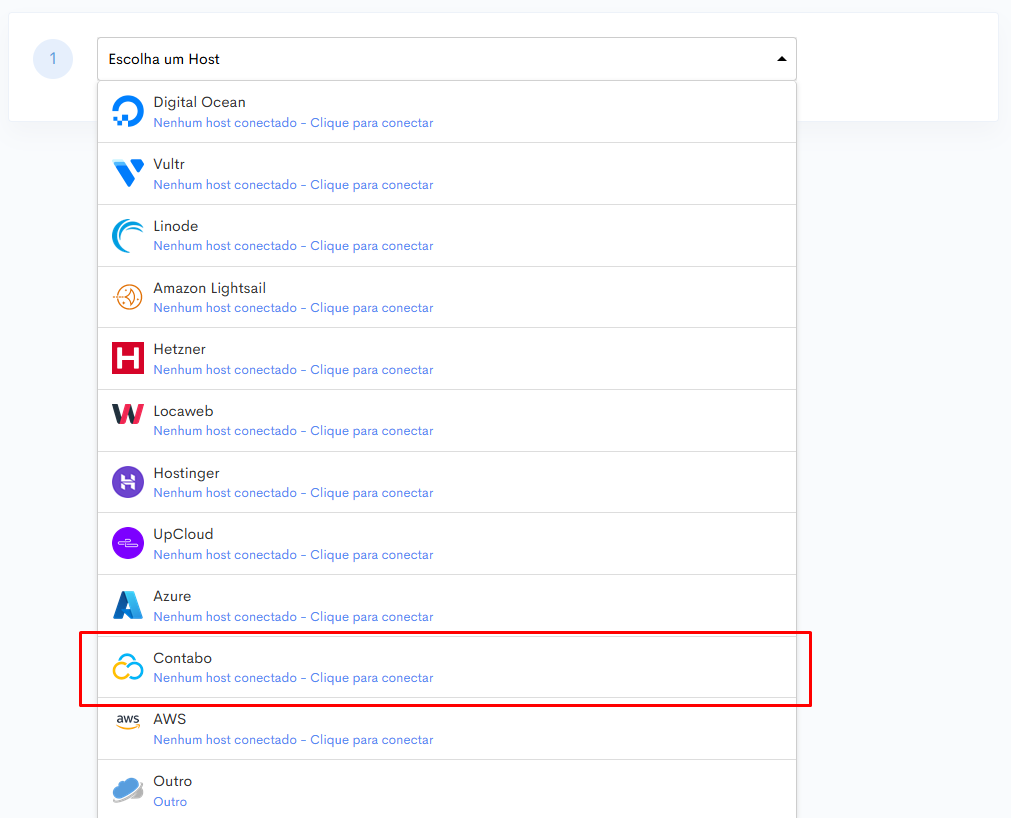This screenshot has width=1011, height=818.
Task: Select Vultr host name
Action: click(x=169, y=164)
